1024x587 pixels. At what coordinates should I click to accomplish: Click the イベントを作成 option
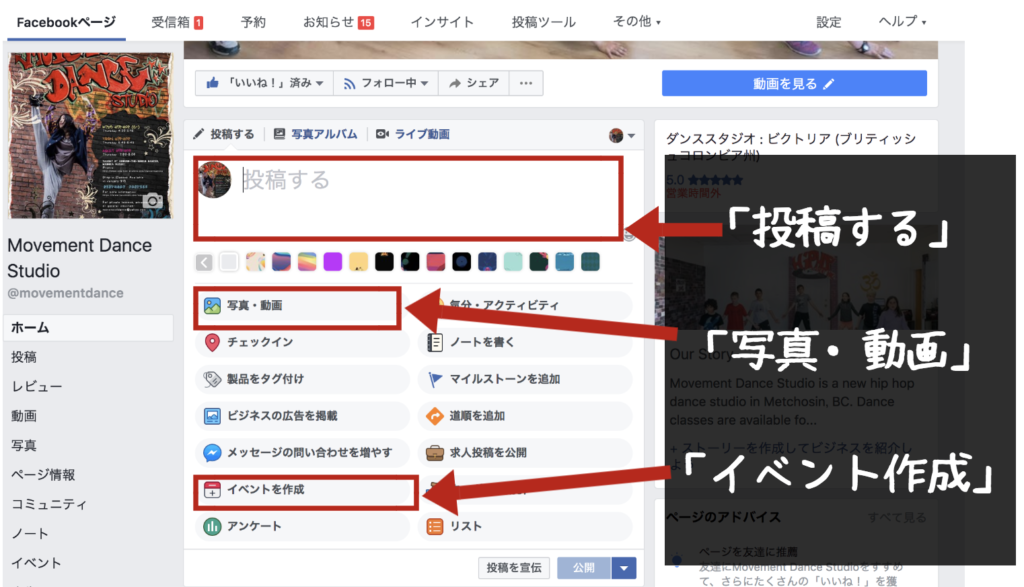[x=301, y=490]
